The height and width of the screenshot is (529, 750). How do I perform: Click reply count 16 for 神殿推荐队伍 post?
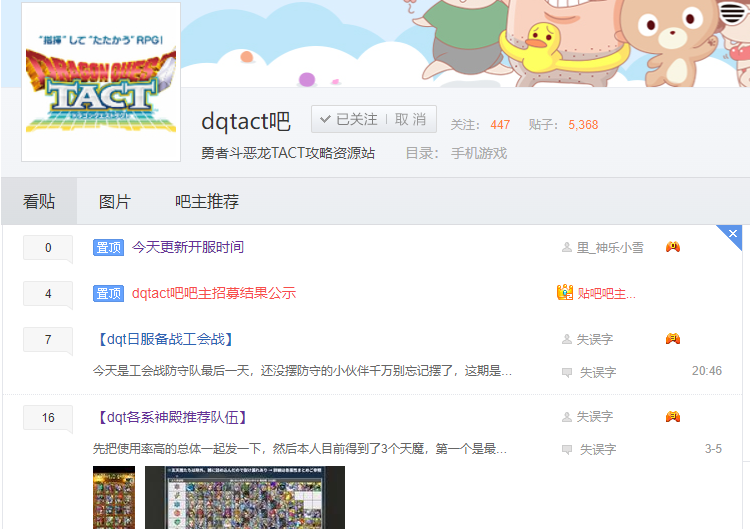48,418
